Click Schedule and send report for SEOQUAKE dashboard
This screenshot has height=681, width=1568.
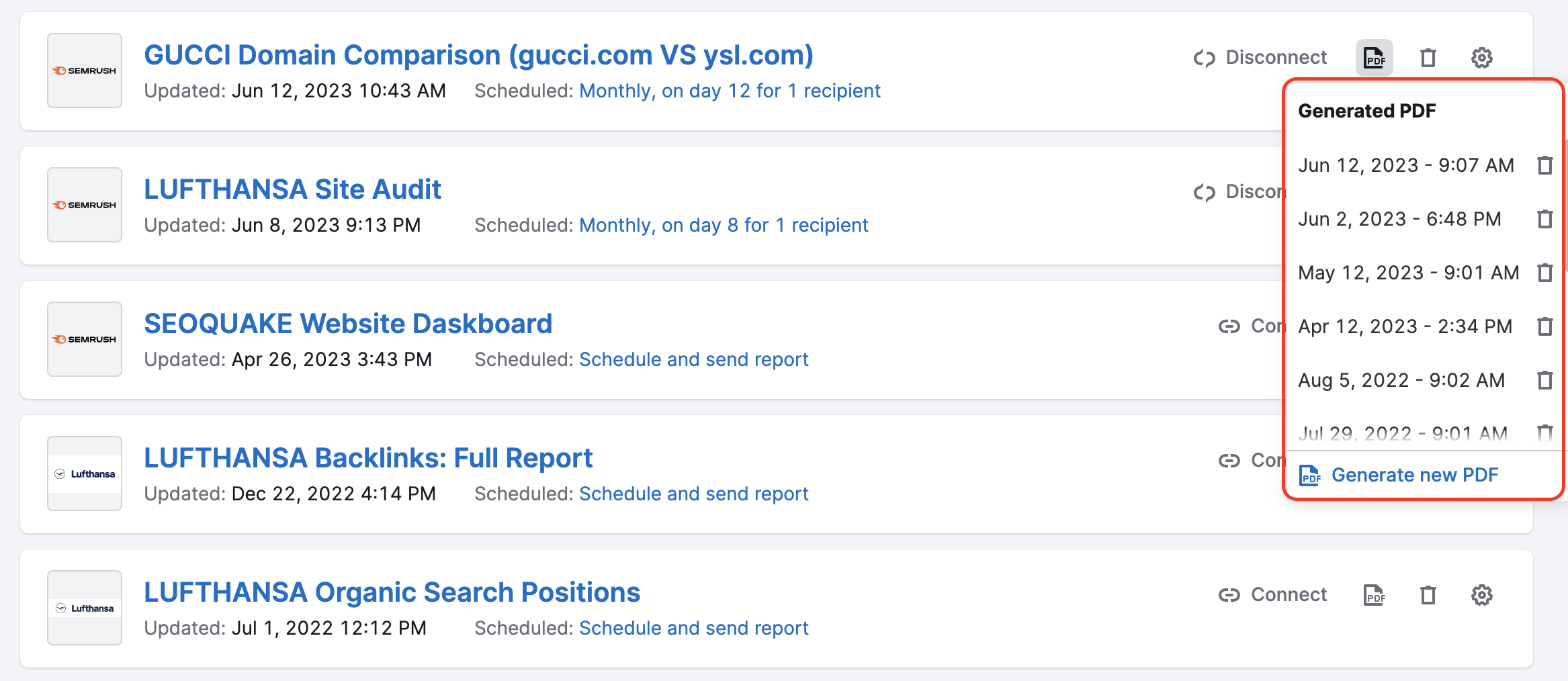click(x=693, y=359)
